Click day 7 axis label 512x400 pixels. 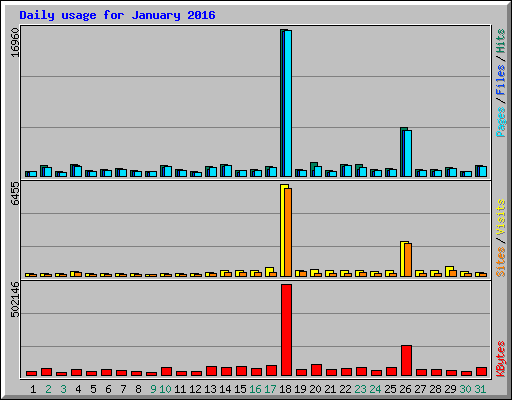123,389
